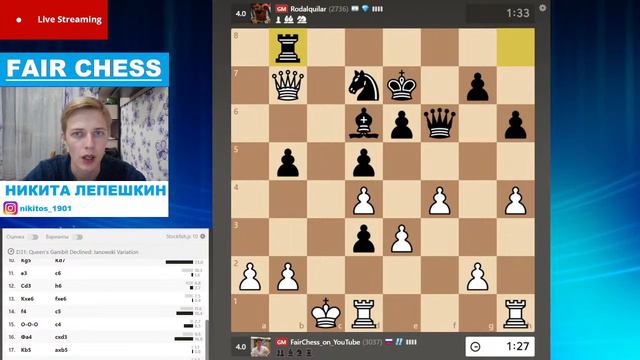Select the white pawn on d4
Viewport: 640px width, 360px height.
pyautogui.click(x=364, y=200)
